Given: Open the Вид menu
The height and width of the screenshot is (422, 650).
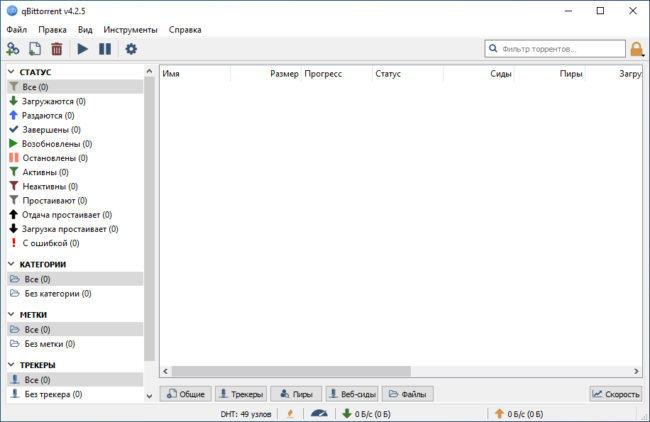Looking at the screenshot, I should [x=85, y=30].
